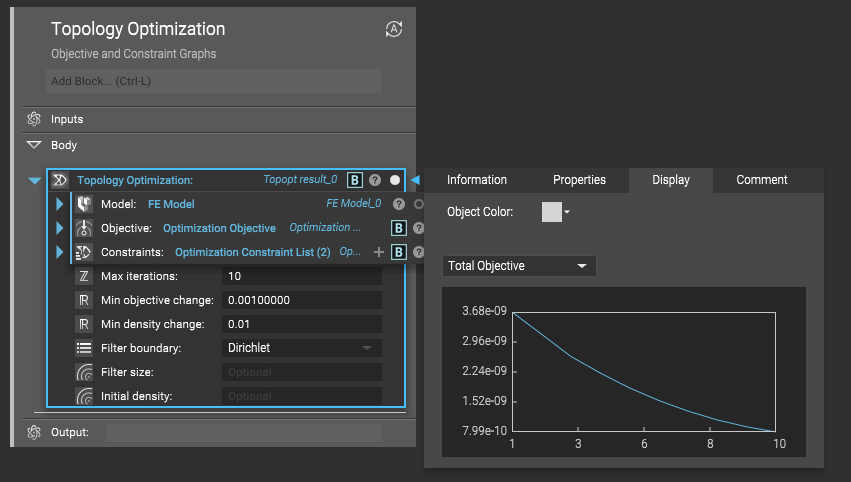Expand the Objective row arrow
Image resolution: width=851 pixels, height=482 pixels.
59,228
